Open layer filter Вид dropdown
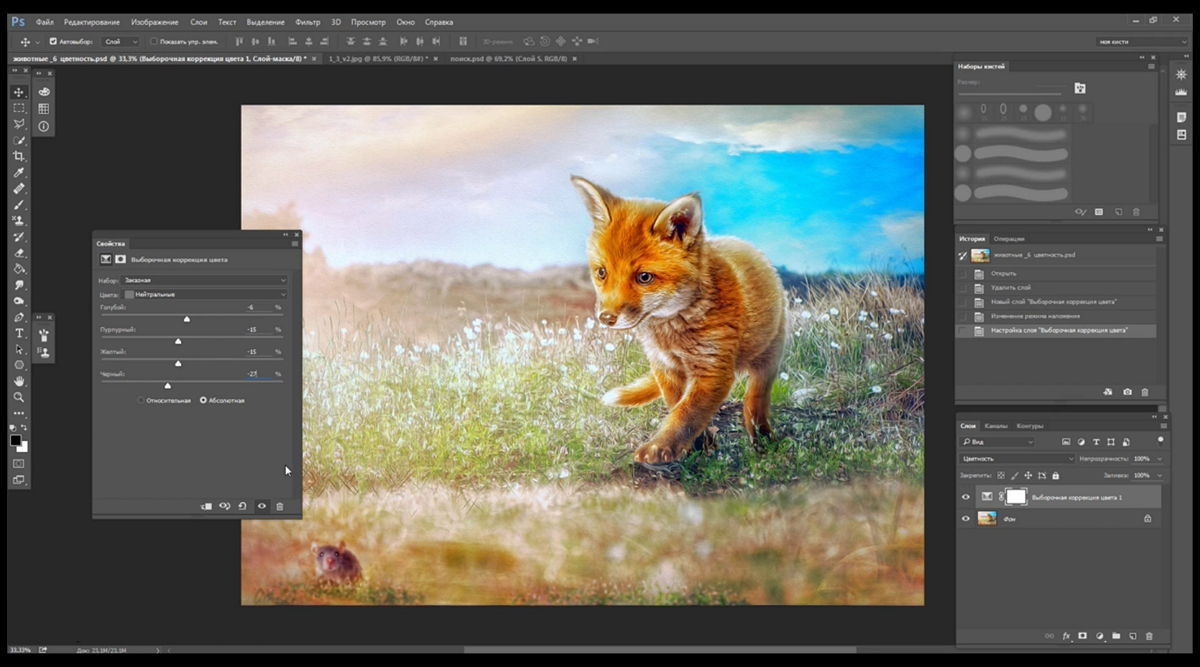This screenshot has height=667, width=1200. (x=997, y=441)
